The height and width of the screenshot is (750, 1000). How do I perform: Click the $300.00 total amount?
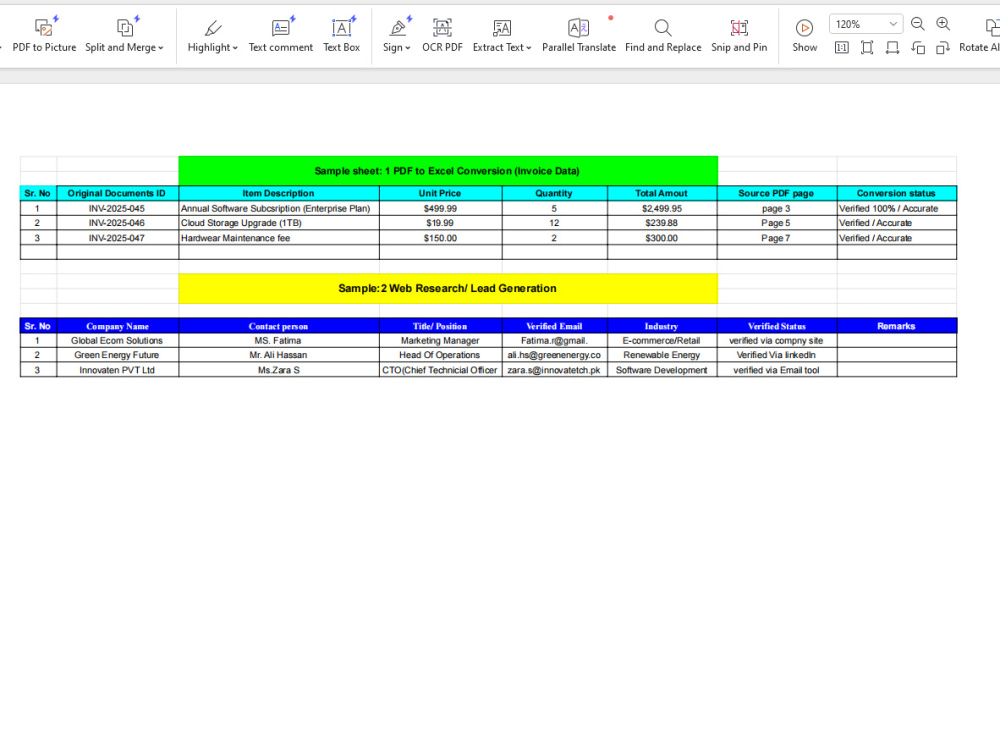click(662, 238)
